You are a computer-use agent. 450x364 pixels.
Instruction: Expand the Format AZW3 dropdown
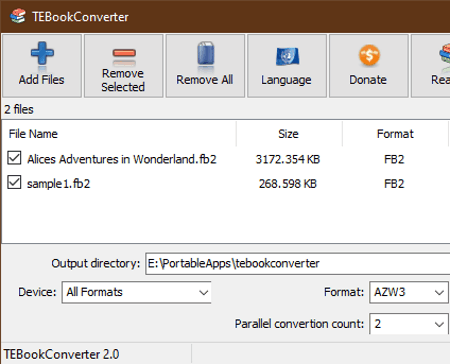[409, 292]
